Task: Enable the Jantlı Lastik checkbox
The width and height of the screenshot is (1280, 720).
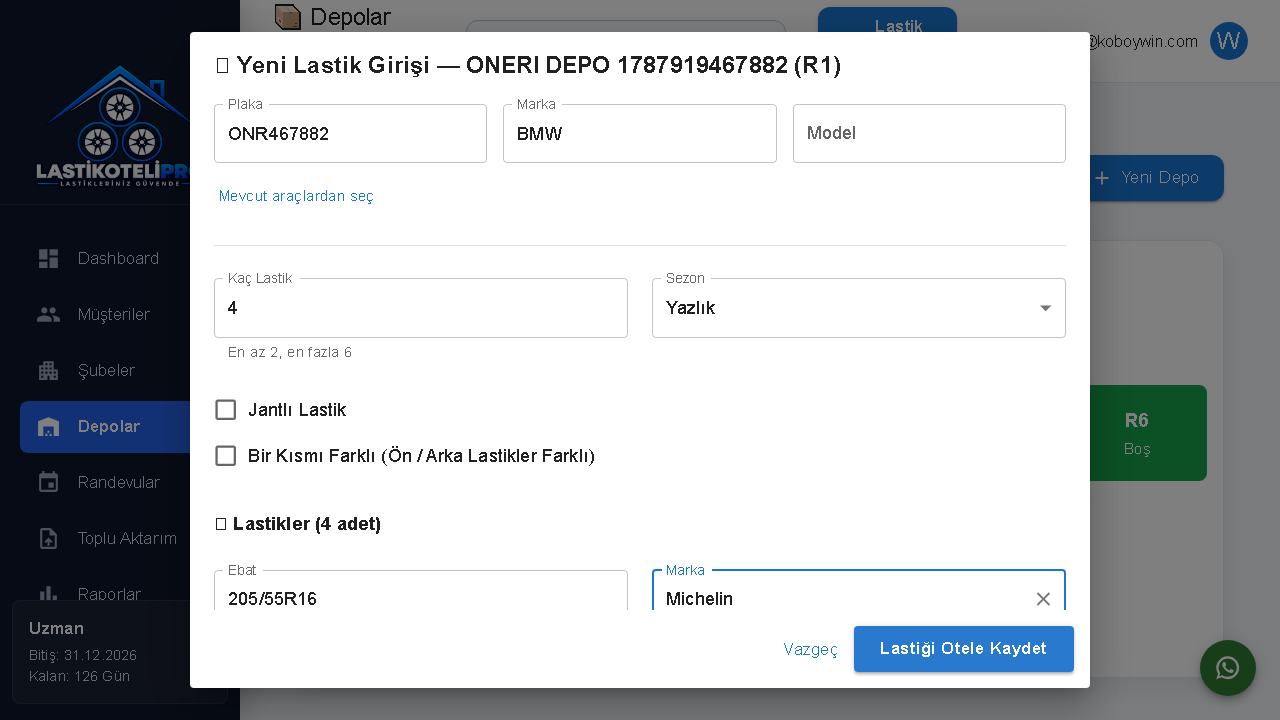Action: click(226, 410)
